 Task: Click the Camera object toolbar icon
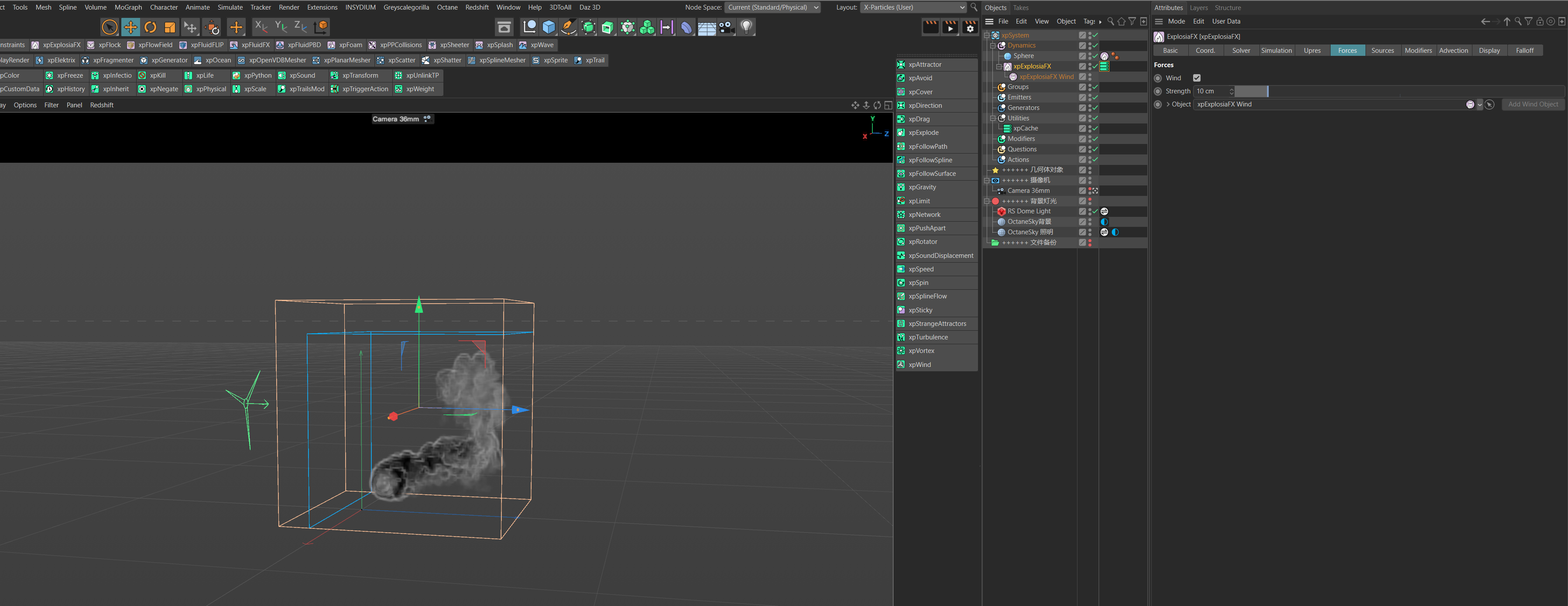(726, 27)
